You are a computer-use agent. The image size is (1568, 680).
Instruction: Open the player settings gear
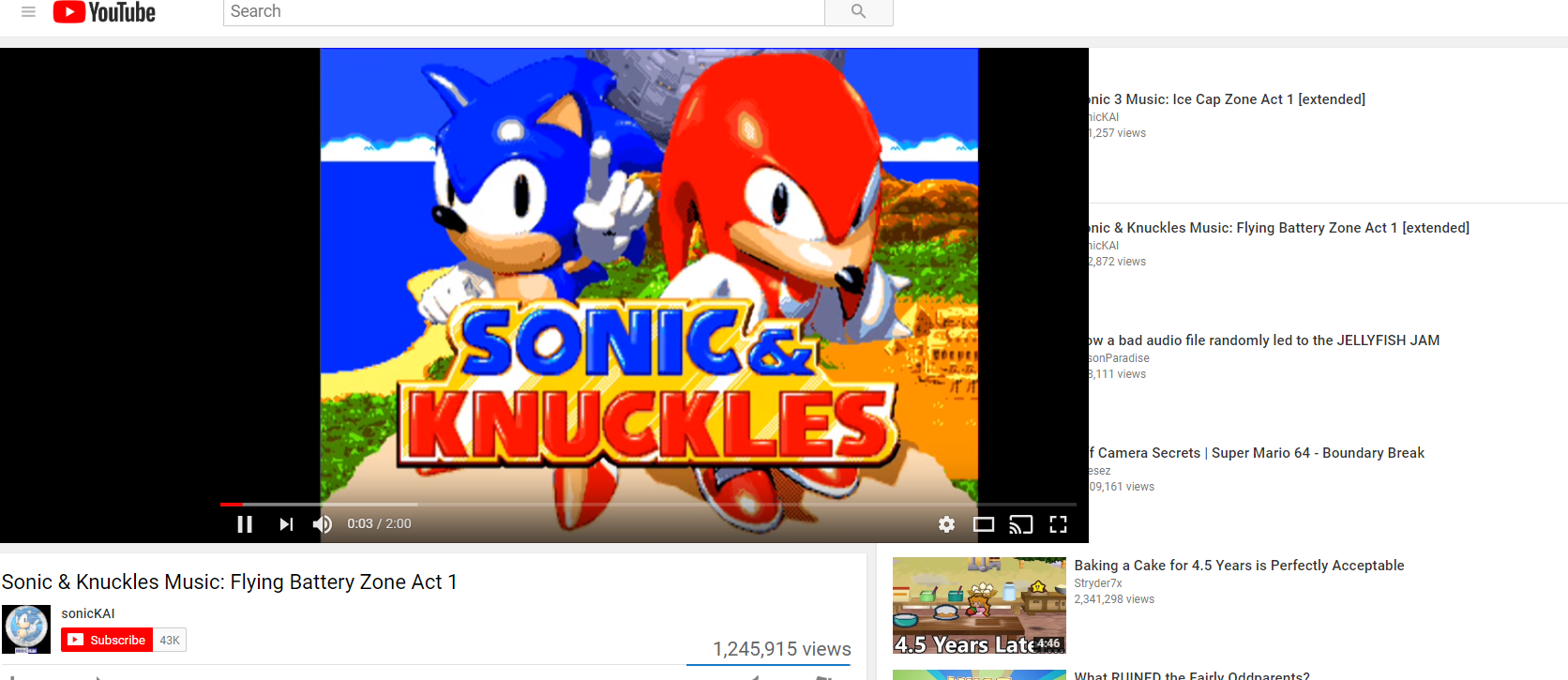pos(946,524)
